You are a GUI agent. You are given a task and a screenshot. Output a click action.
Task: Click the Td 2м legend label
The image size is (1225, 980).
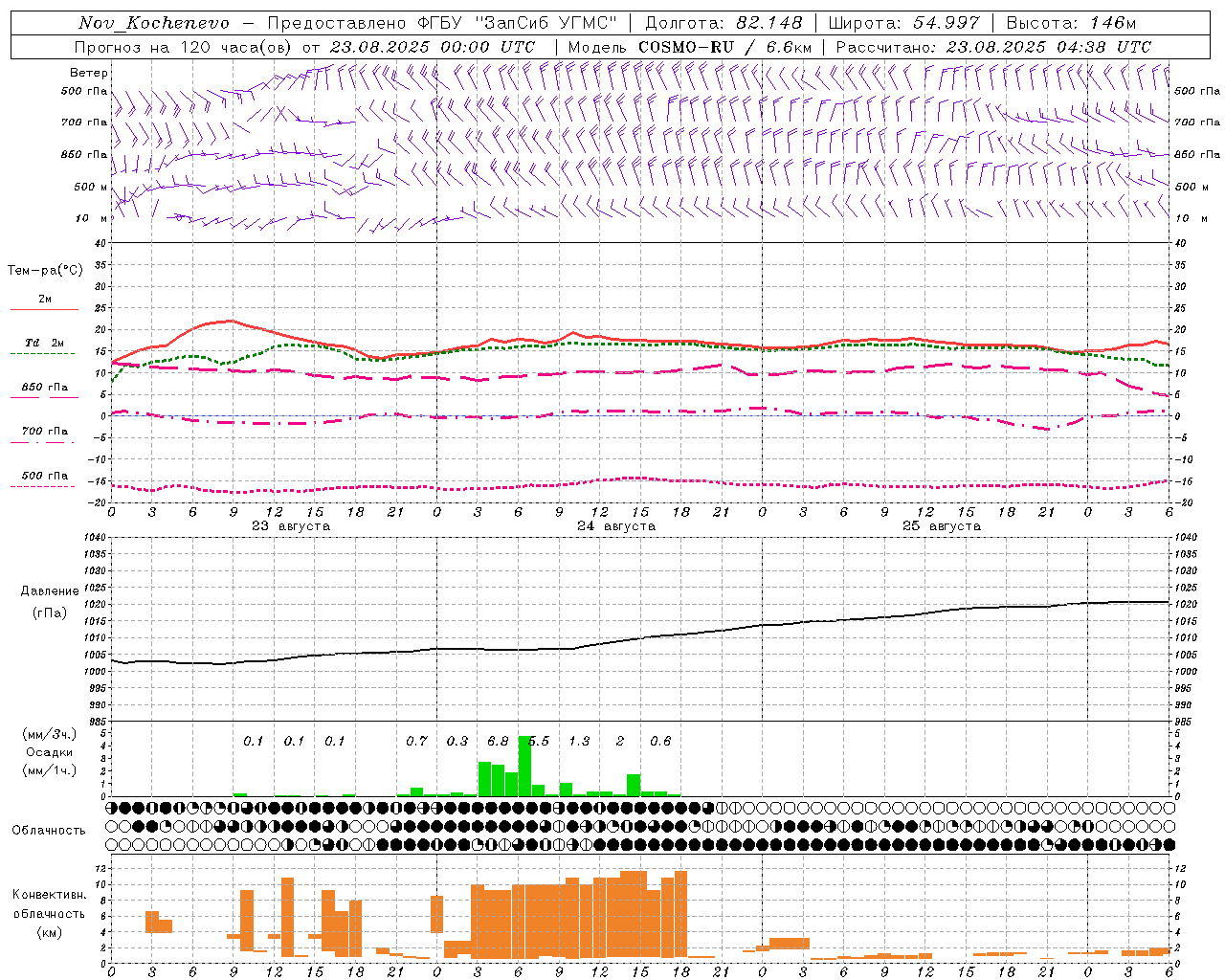(45, 343)
